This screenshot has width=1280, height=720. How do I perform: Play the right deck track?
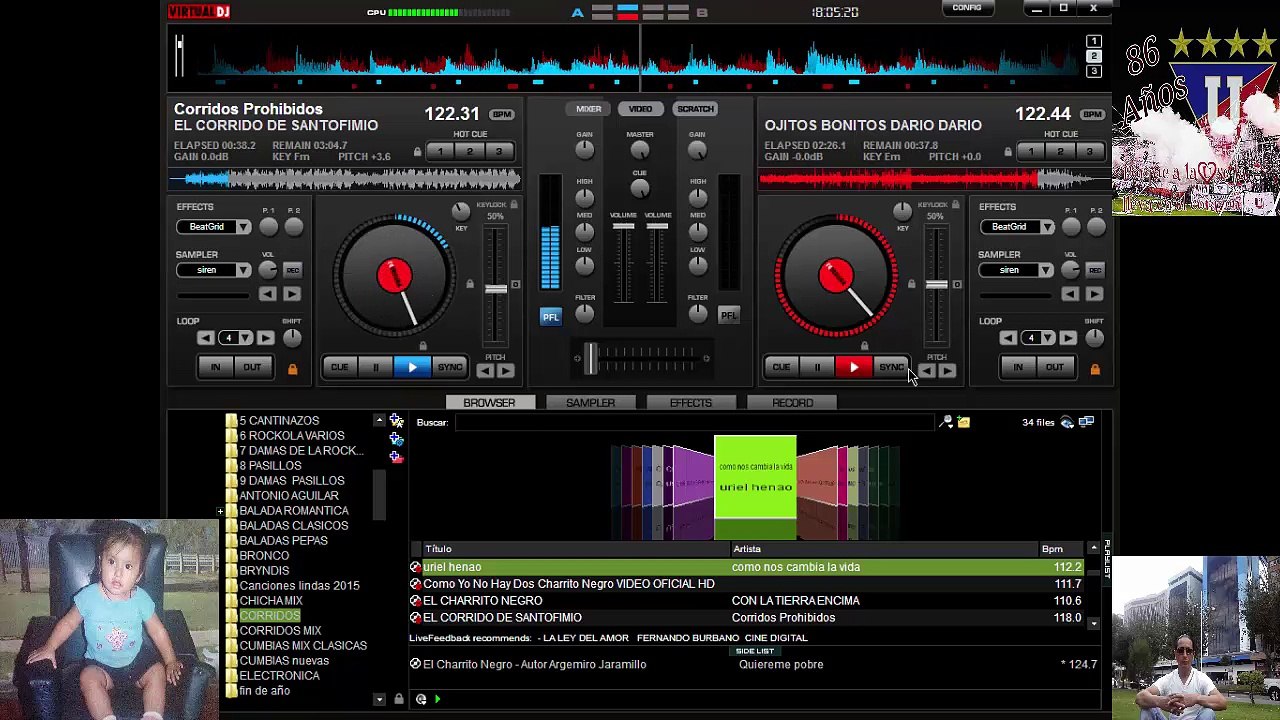(854, 368)
